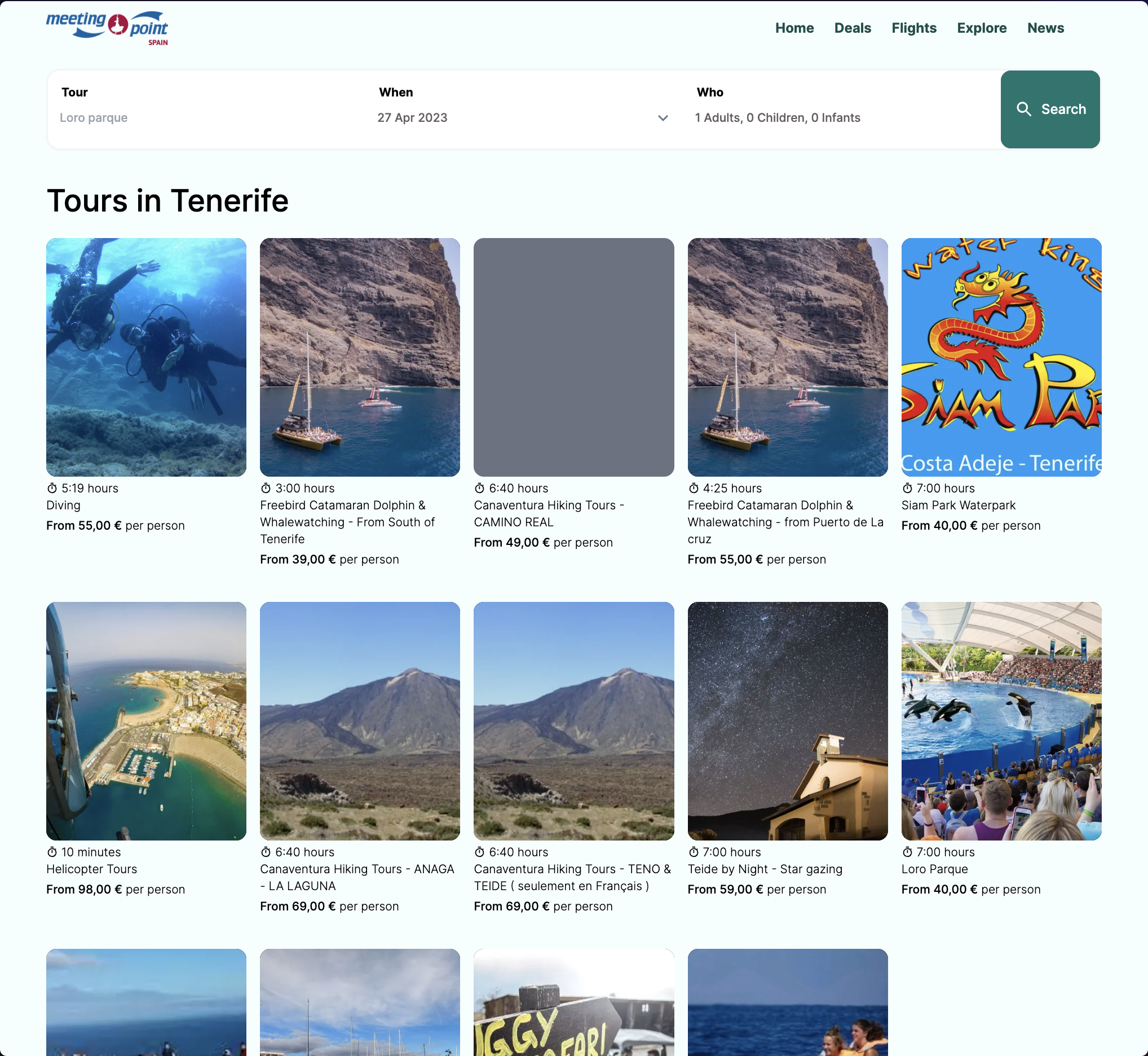
Task: Open the Explore navigation item
Action: [x=981, y=28]
